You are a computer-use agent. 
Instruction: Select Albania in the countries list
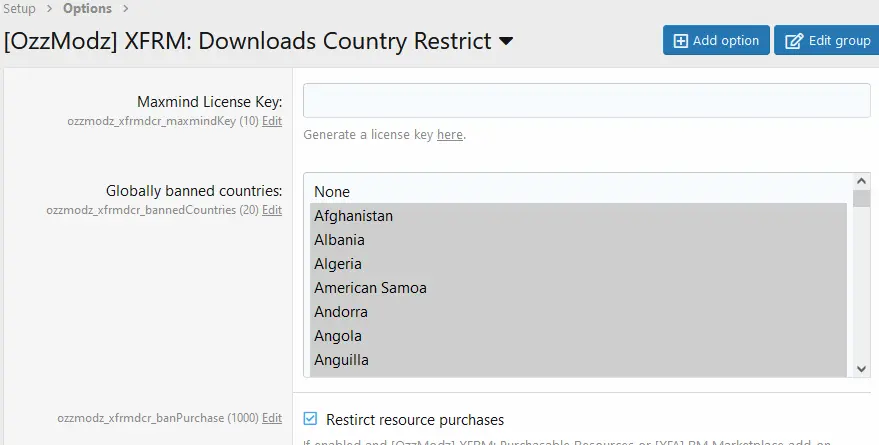click(x=339, y=240)
